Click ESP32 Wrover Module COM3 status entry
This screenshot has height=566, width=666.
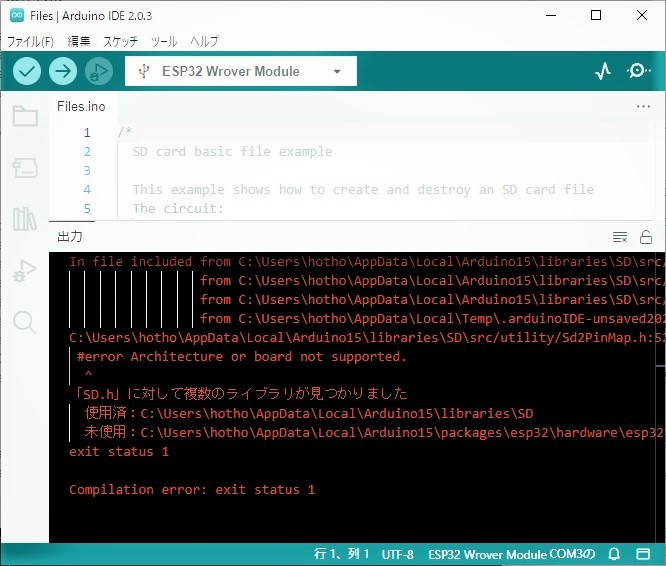click(511, 555)
